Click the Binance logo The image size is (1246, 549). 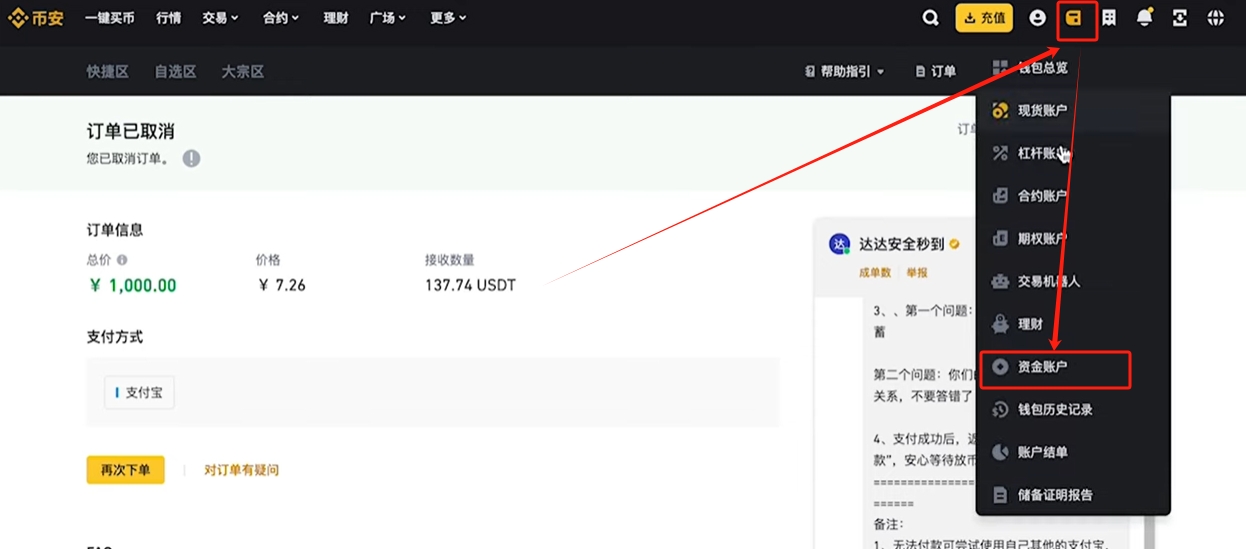[36, 18]
